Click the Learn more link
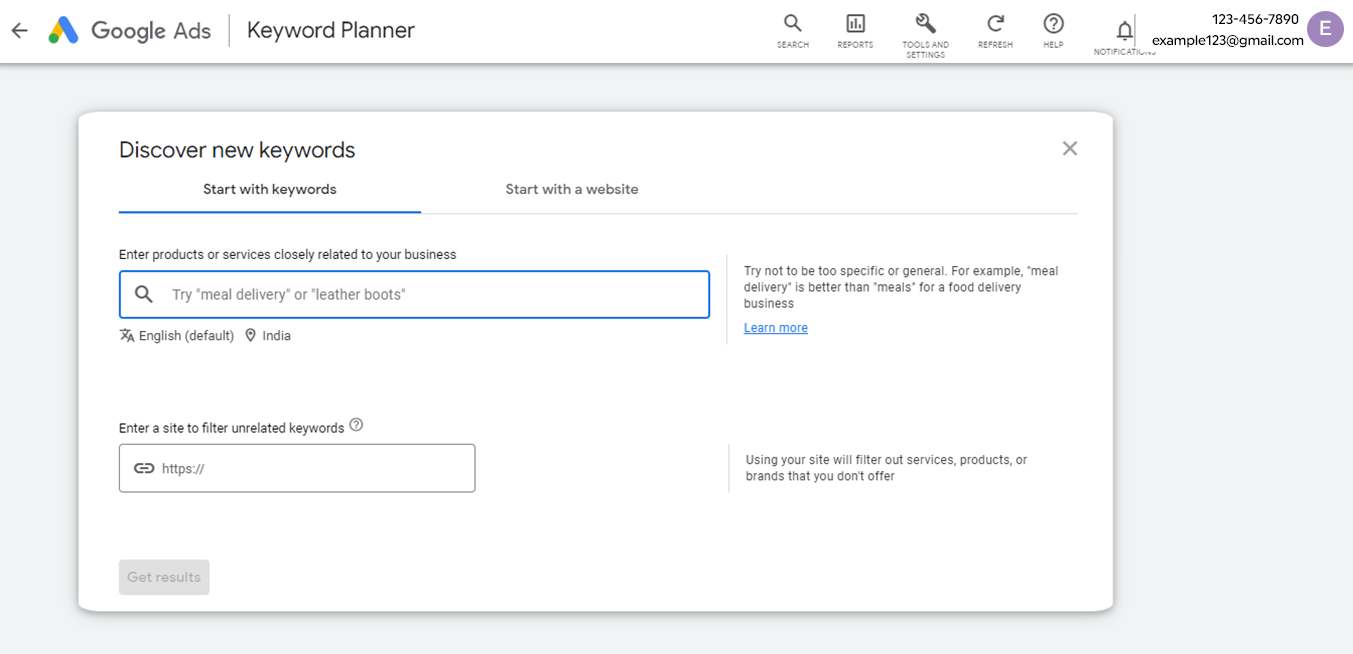Image resolution: width=1353 pixels, height=654 pixels. (776, 328)
